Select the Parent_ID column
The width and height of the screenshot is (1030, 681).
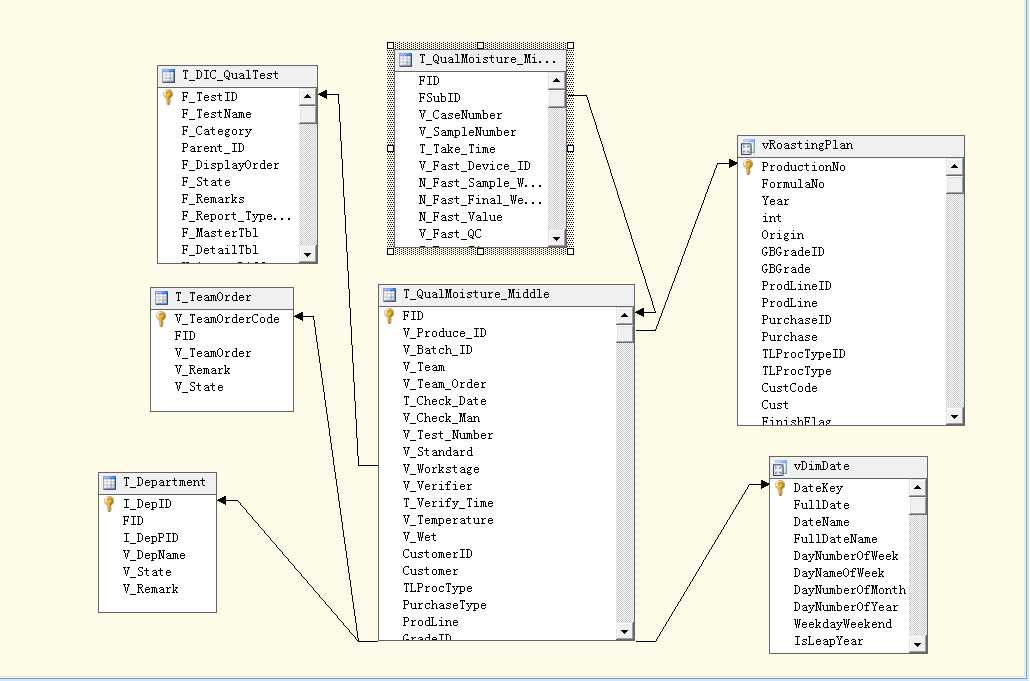(213, 148)
